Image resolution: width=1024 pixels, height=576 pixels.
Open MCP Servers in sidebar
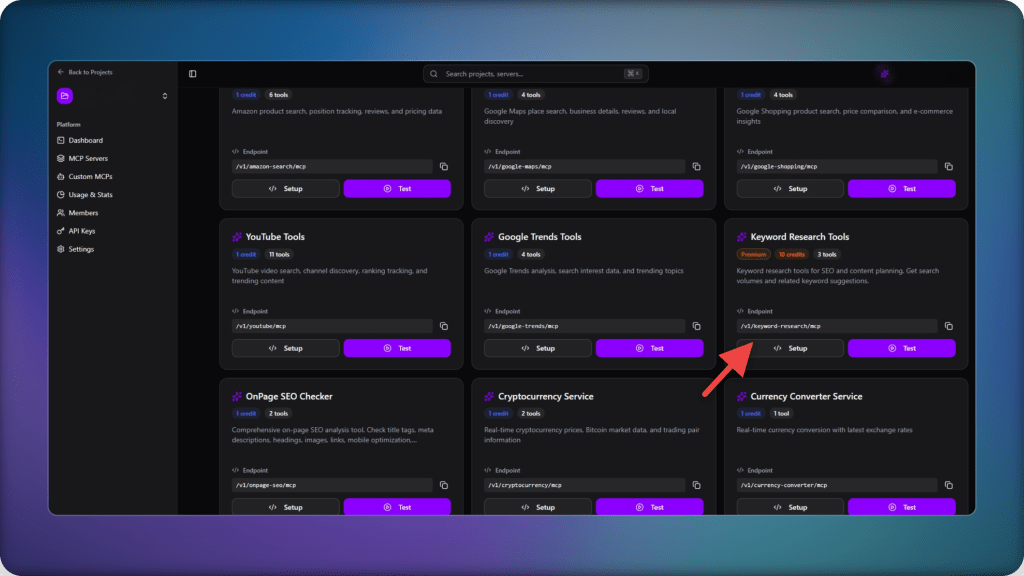pyautogui.click(x=88, y=159)
